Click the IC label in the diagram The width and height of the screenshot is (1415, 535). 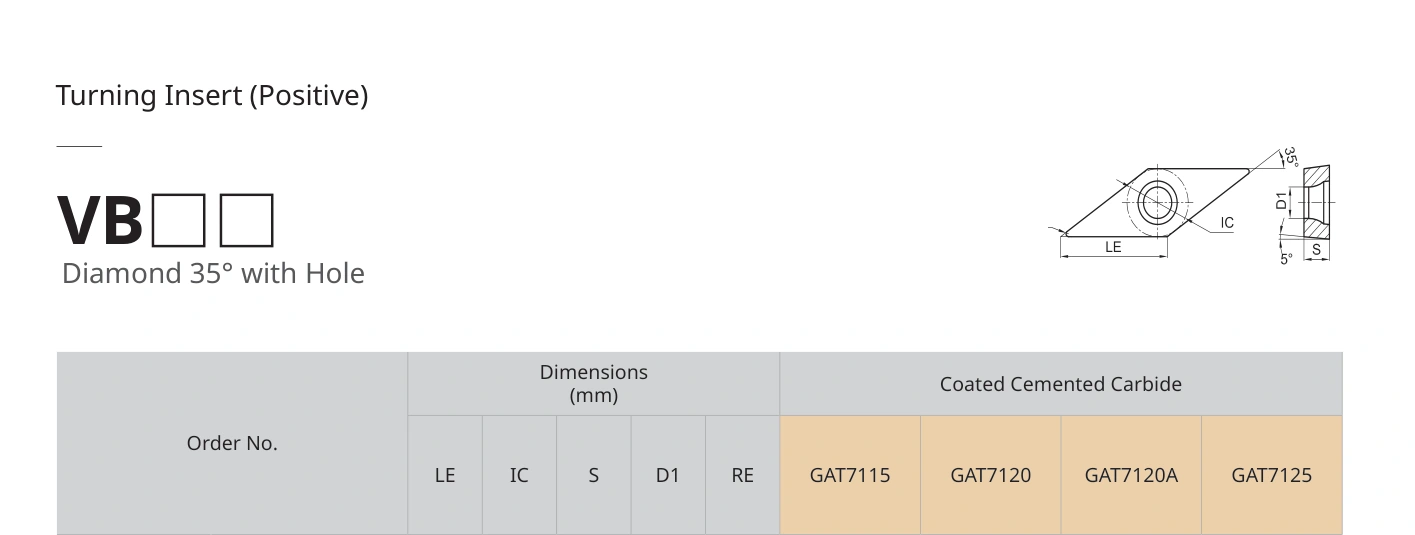pyautogui.click(x=1227, y=223)
